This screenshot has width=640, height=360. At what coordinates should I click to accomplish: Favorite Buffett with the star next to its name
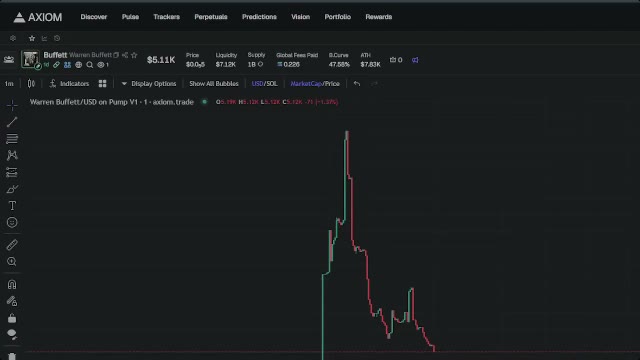134,55
